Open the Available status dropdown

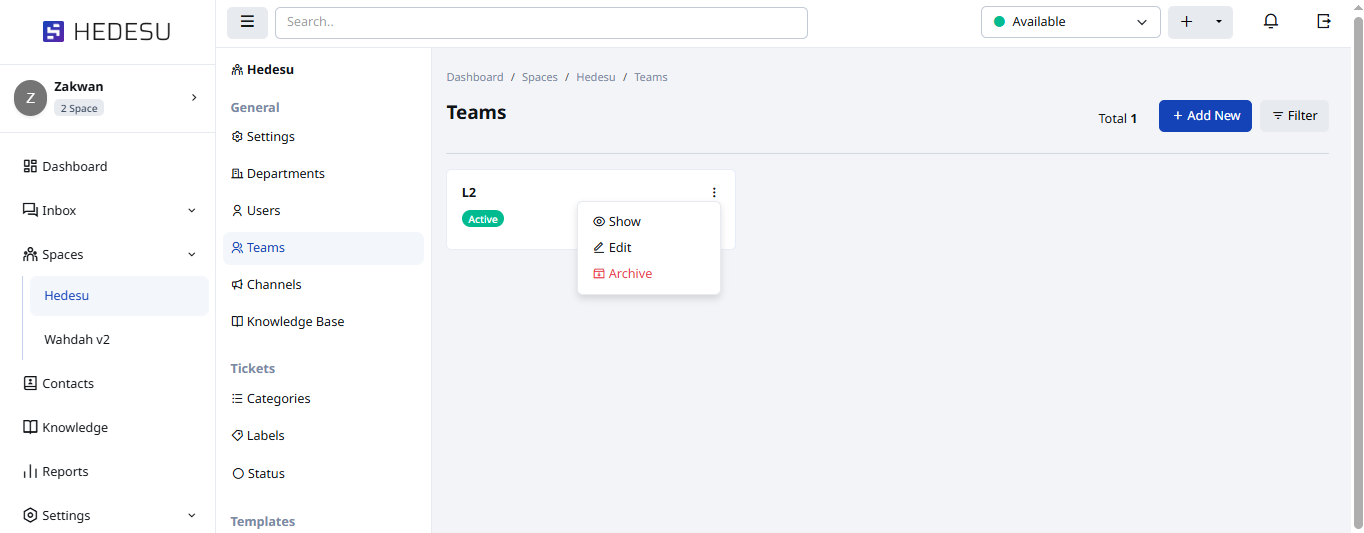(x=1070, y=22)
